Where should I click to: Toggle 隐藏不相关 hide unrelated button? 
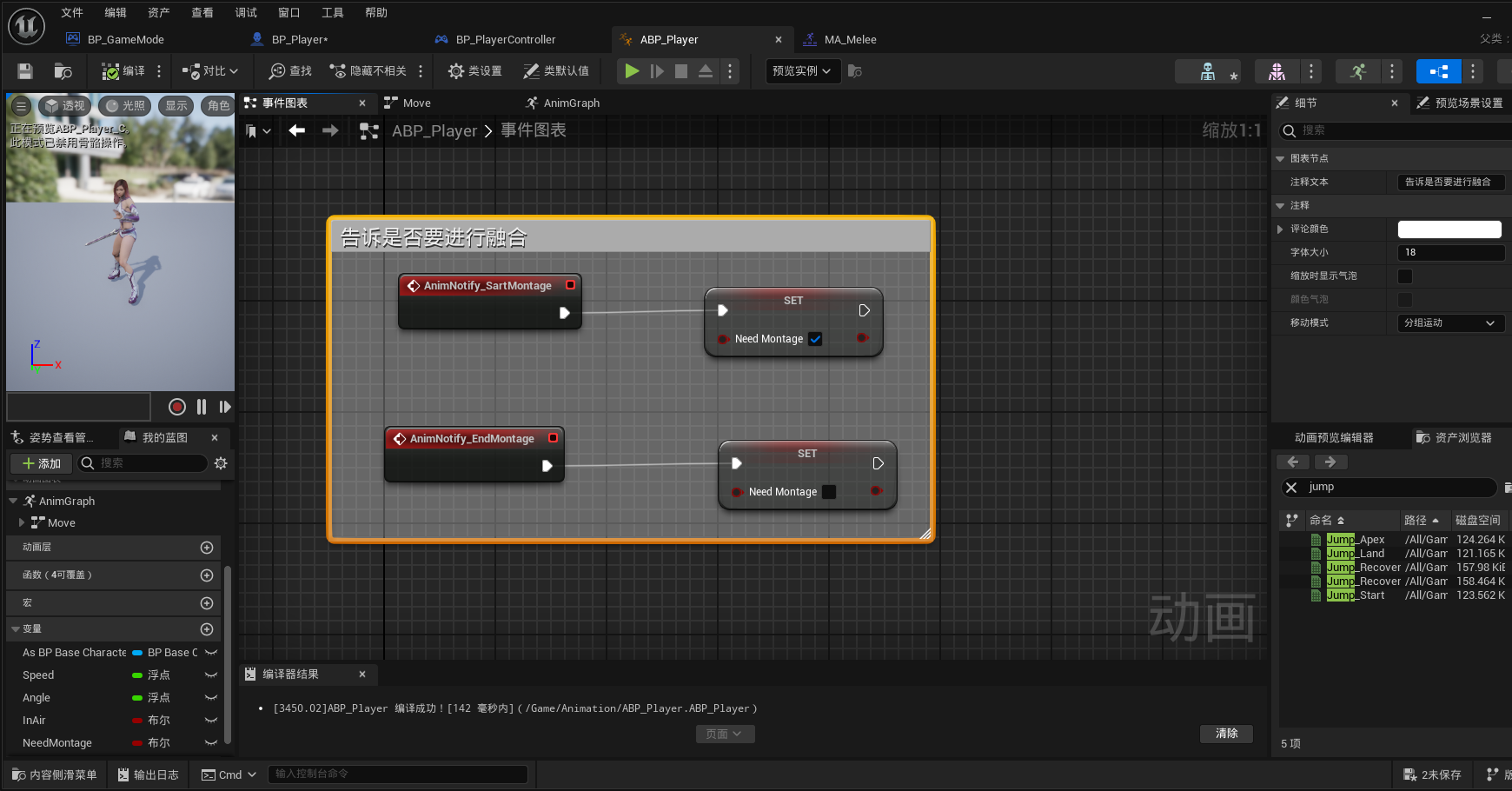point(368,71)
